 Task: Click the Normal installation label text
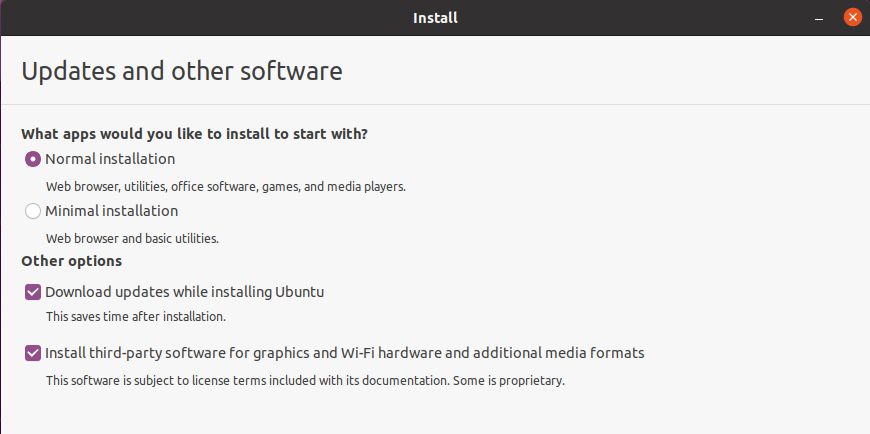point(110,159)
